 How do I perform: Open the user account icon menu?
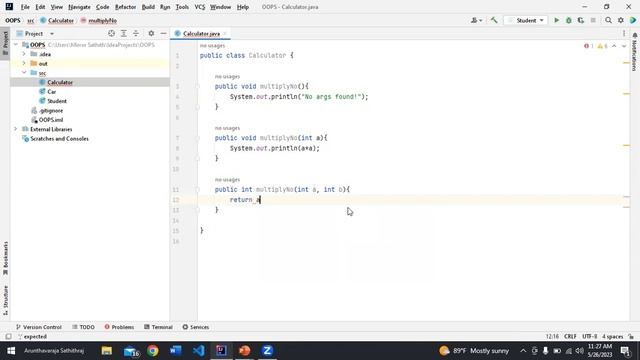476,20
